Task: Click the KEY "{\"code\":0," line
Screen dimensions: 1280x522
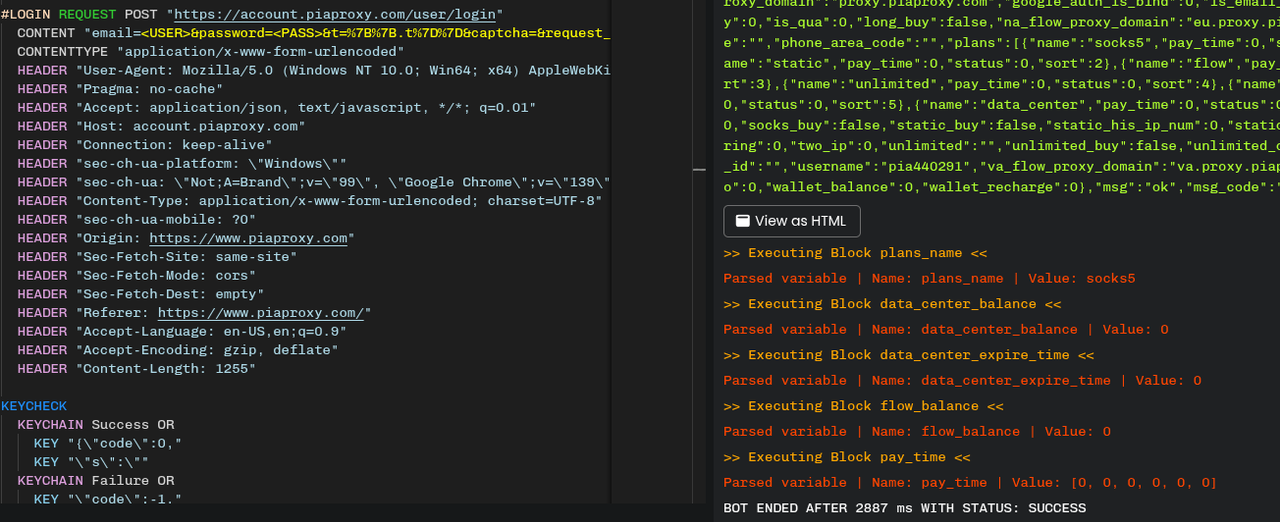Action: coord(108,443)
